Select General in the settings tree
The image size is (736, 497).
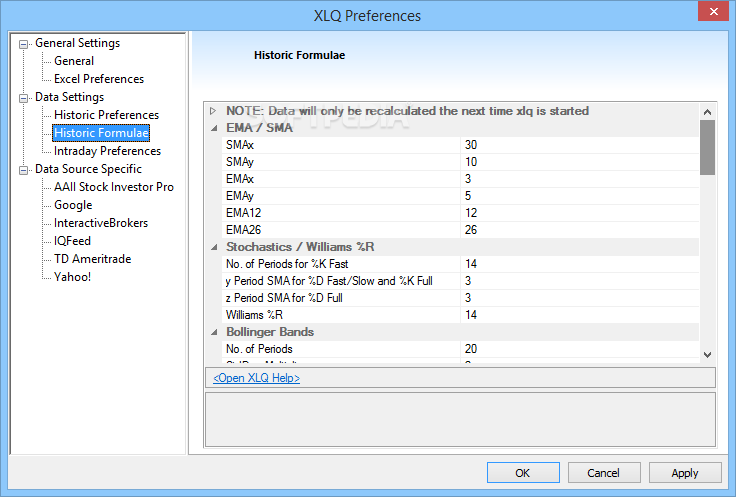pos(74,61)
